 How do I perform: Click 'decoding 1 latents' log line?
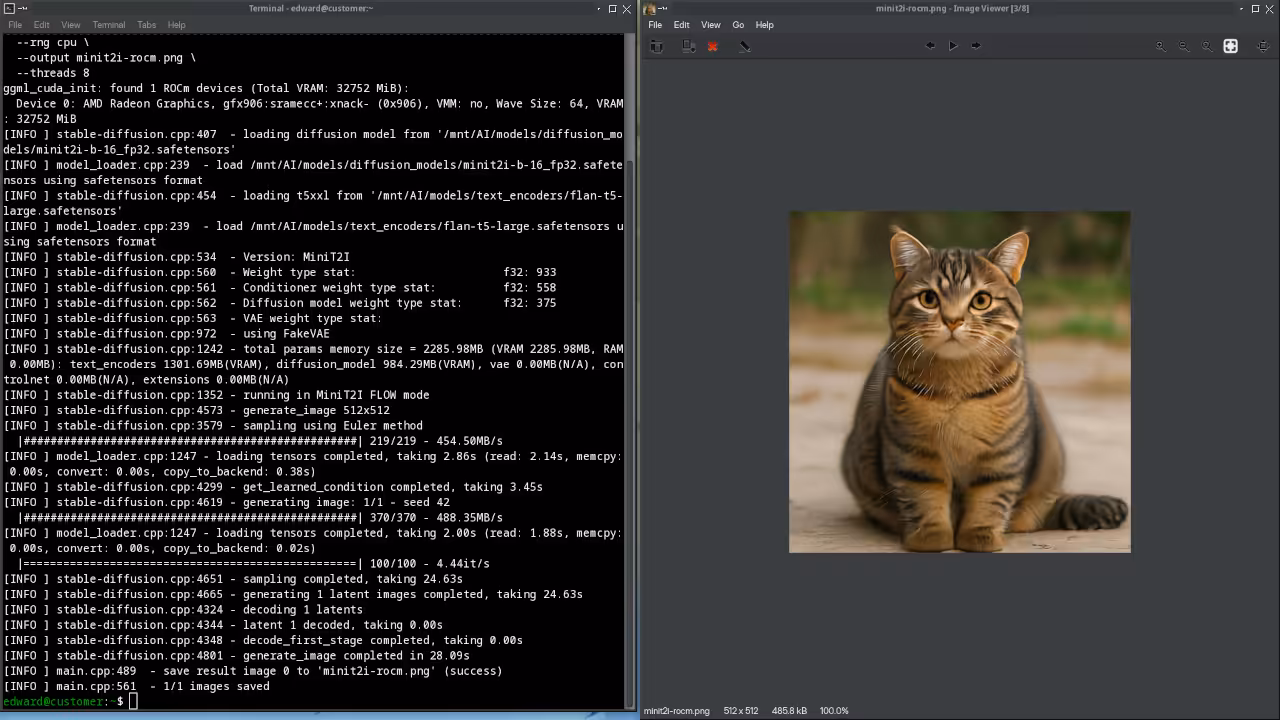coord(183,610)
